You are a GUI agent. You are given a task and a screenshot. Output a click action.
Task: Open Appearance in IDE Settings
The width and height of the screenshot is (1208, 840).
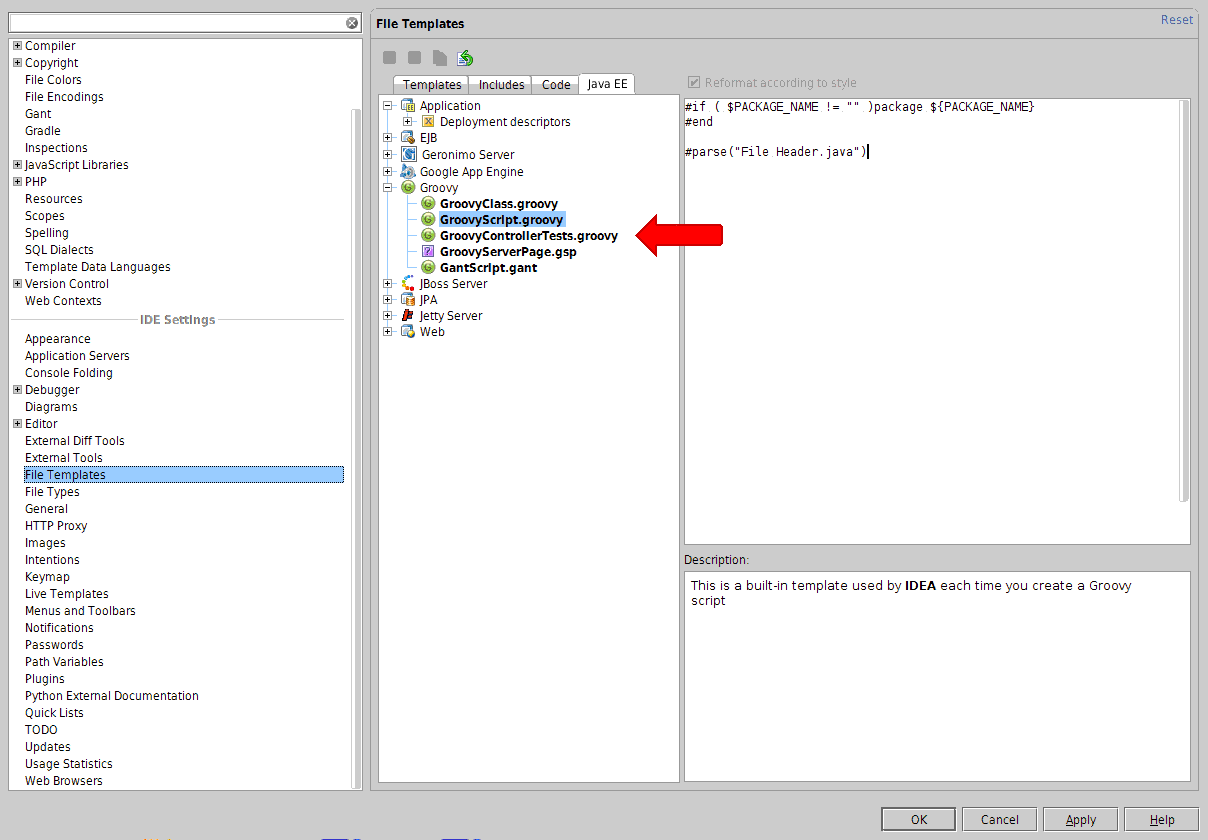click(58, 339)
